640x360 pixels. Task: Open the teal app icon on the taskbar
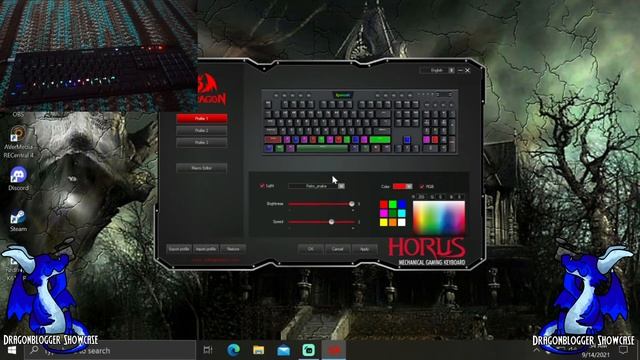tap(309, 350)
